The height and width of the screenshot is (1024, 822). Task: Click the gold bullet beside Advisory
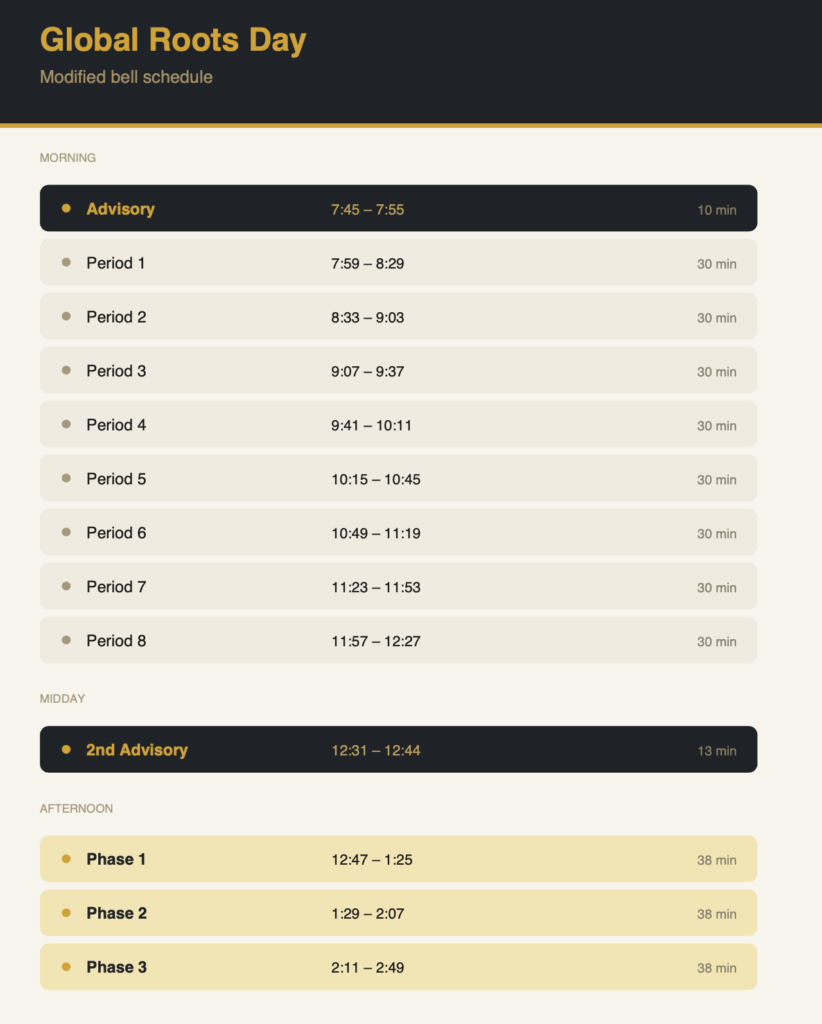(66, 208)
